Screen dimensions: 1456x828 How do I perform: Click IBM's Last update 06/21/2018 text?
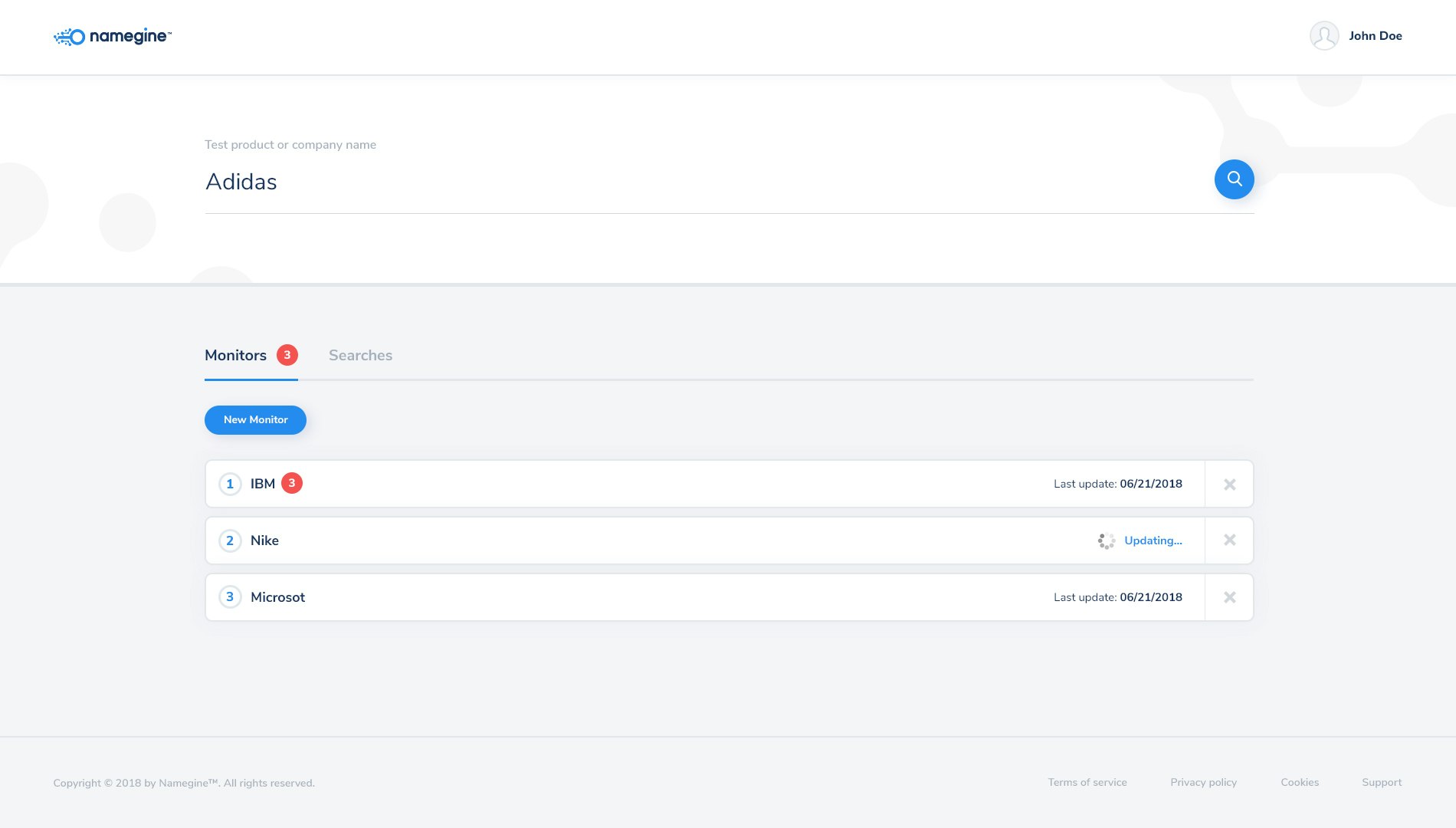click(x=1118, y=484)
